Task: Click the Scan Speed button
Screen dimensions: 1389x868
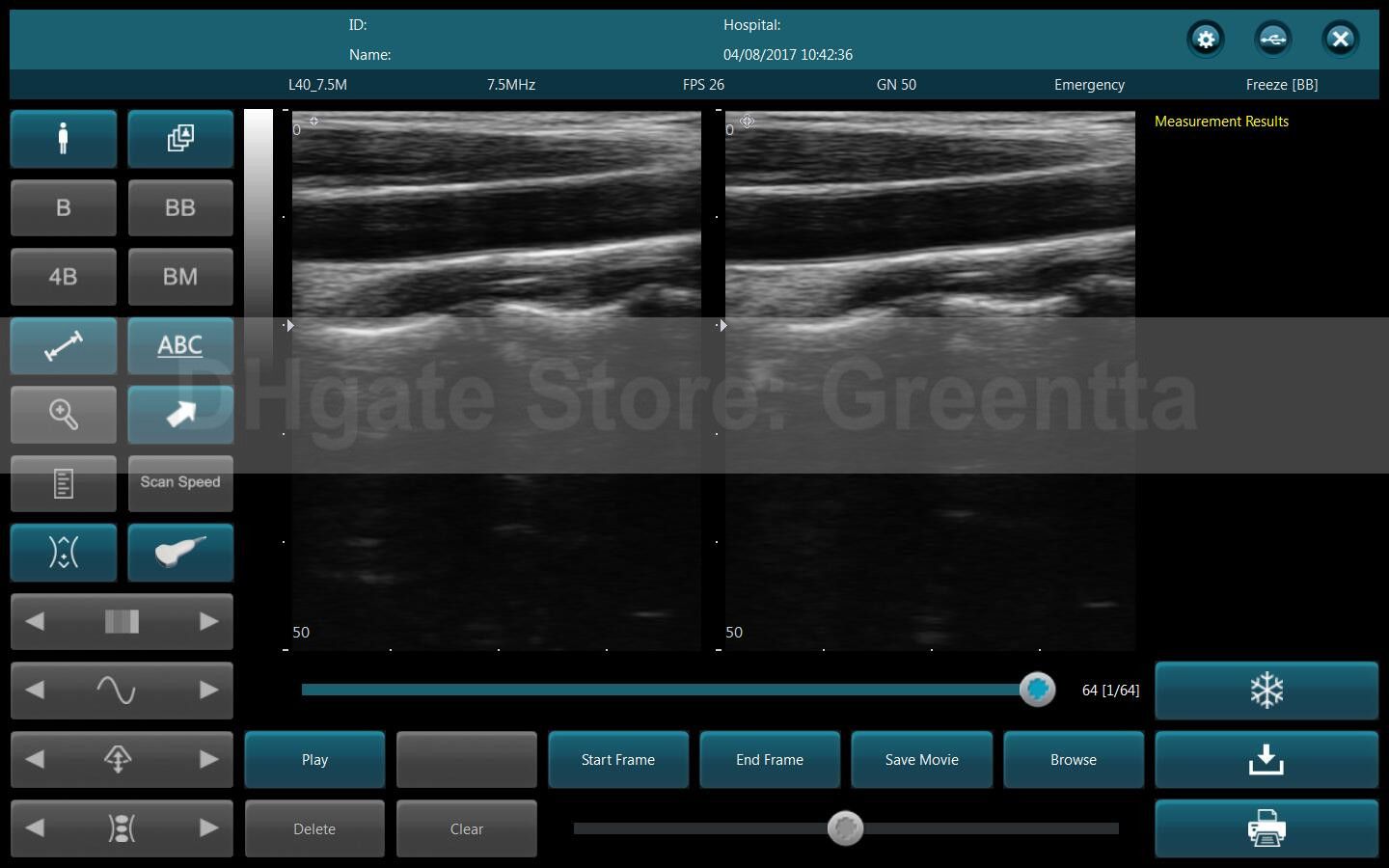Action: coord(180,483)
